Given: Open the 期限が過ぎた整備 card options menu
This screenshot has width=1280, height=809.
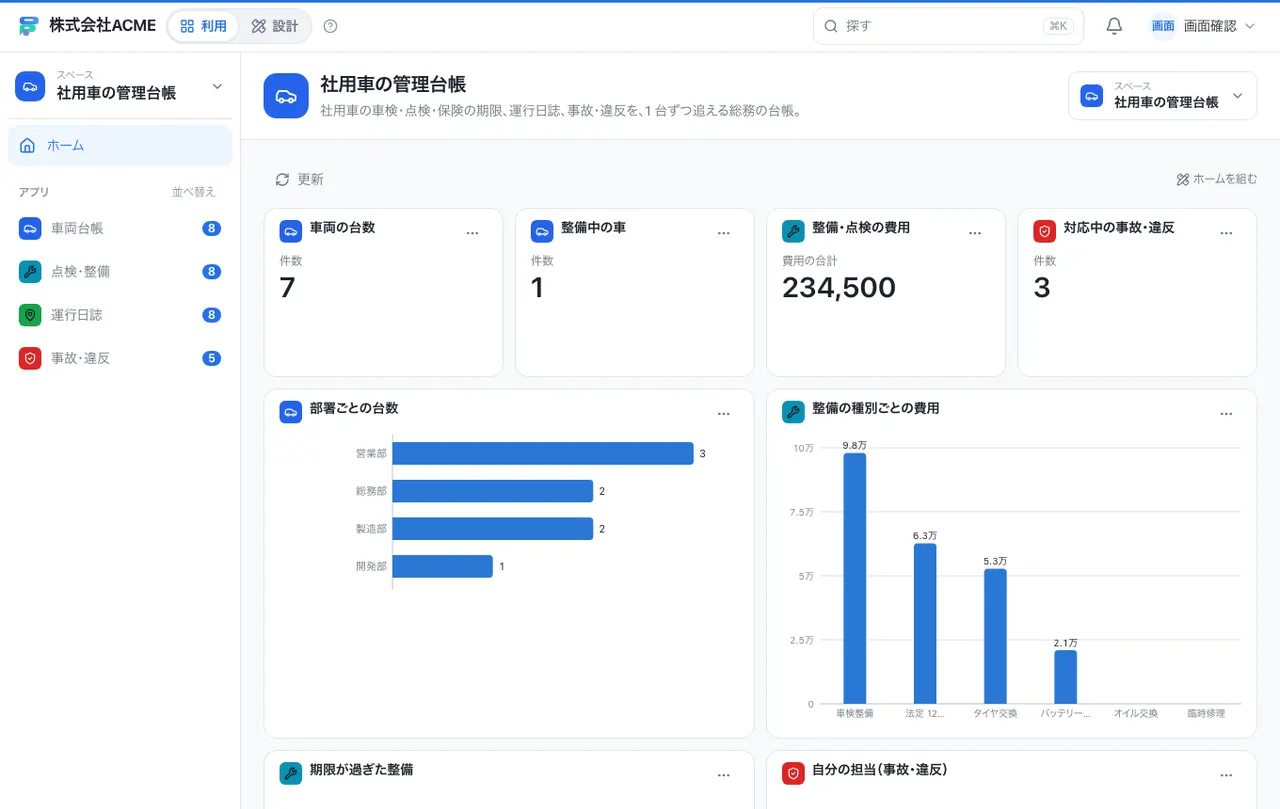Looking at the screenshot, I should point(724,775).
